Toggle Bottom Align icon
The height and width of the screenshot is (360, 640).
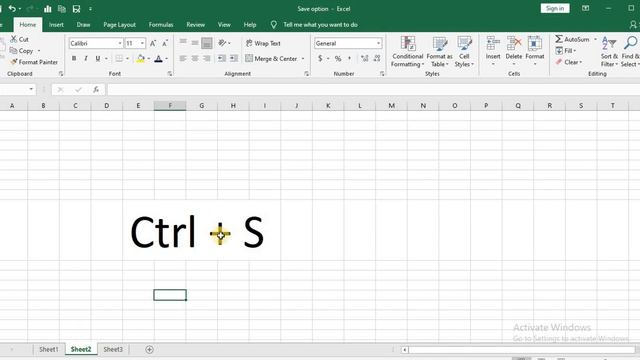(207, 42)
